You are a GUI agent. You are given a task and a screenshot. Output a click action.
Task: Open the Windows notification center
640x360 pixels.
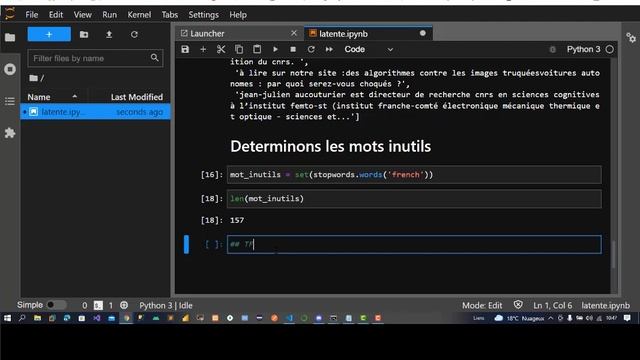(627, 318)
